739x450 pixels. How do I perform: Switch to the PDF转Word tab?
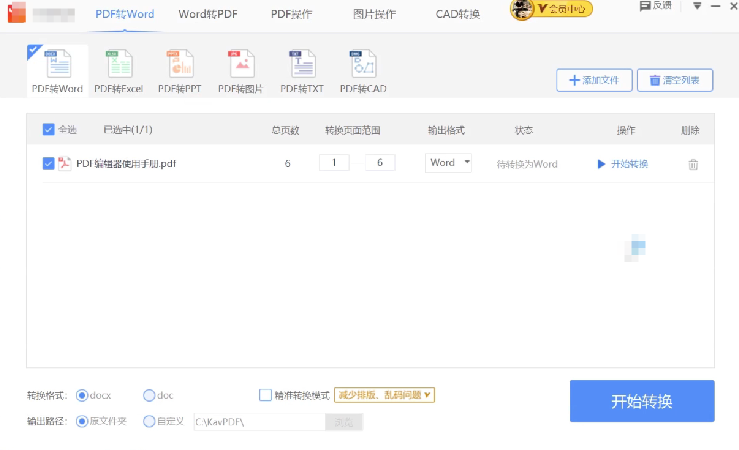[x=124, y=14]
